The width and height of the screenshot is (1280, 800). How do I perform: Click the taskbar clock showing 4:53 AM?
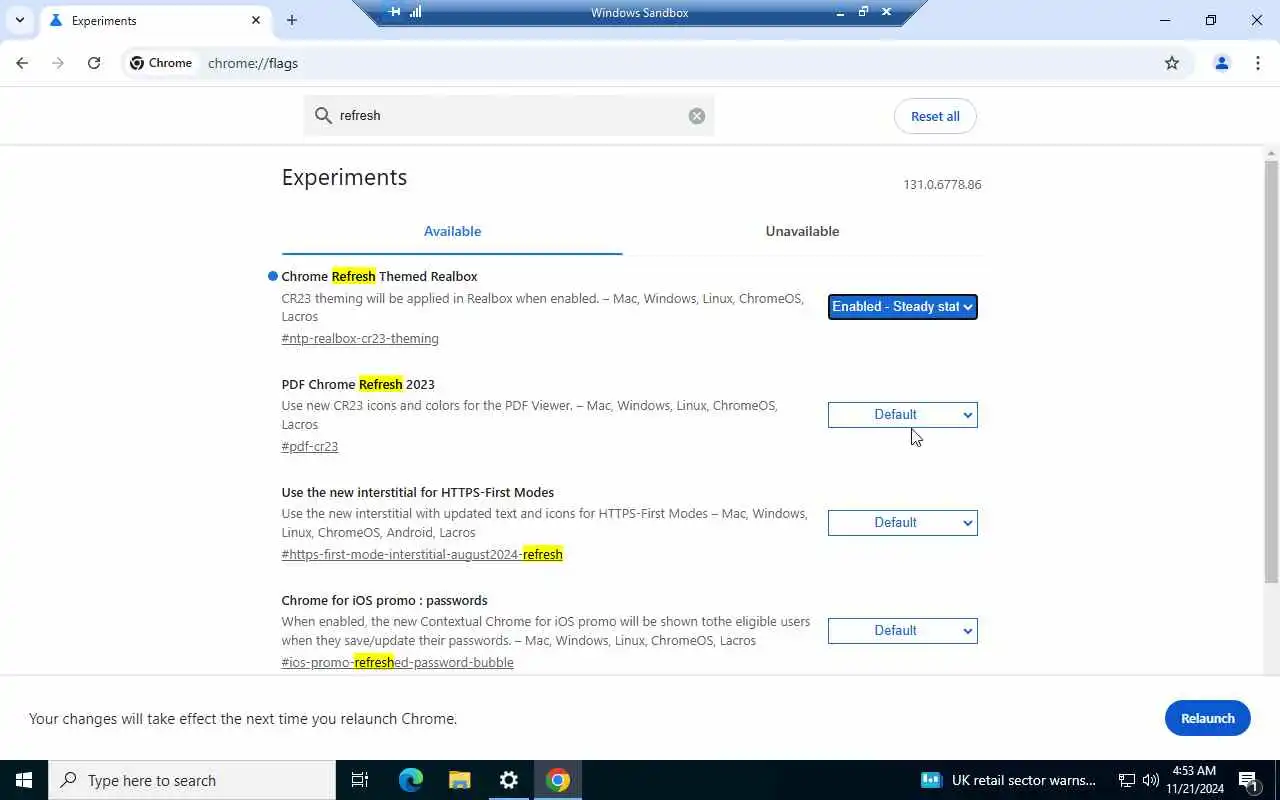coord(1194,780)
